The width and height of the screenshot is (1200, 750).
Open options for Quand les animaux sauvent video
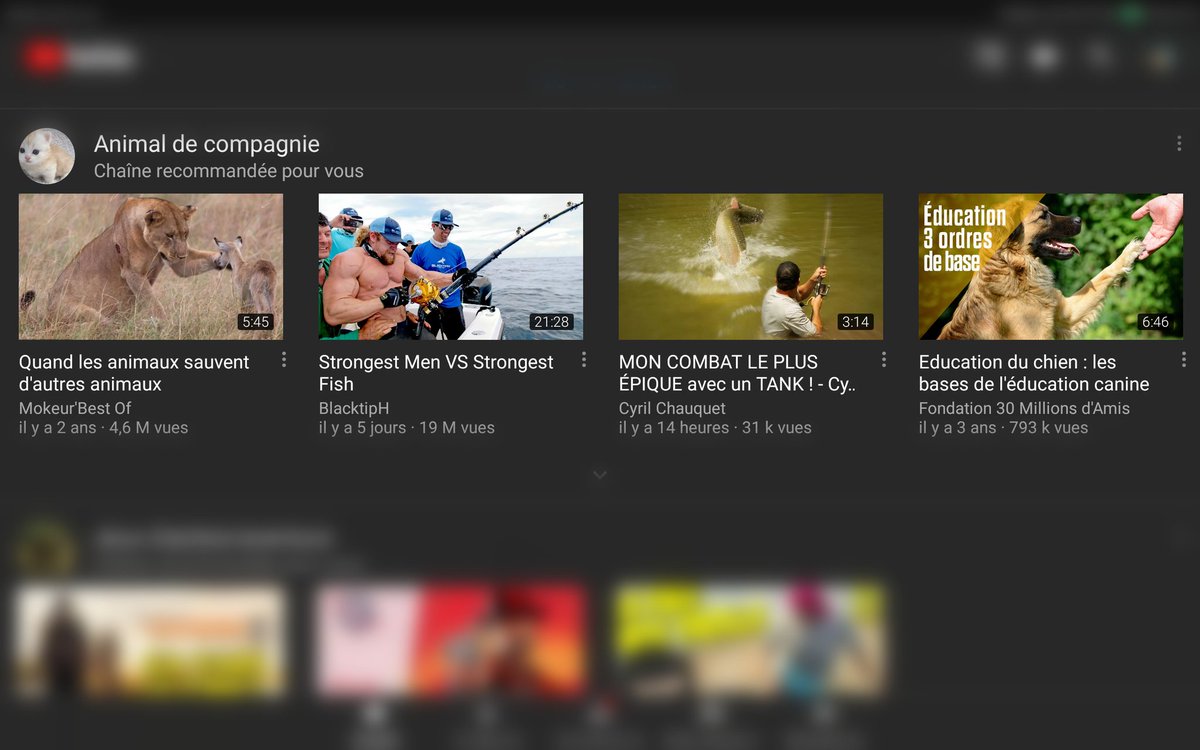pyautogui.click(x=284, y=359)
